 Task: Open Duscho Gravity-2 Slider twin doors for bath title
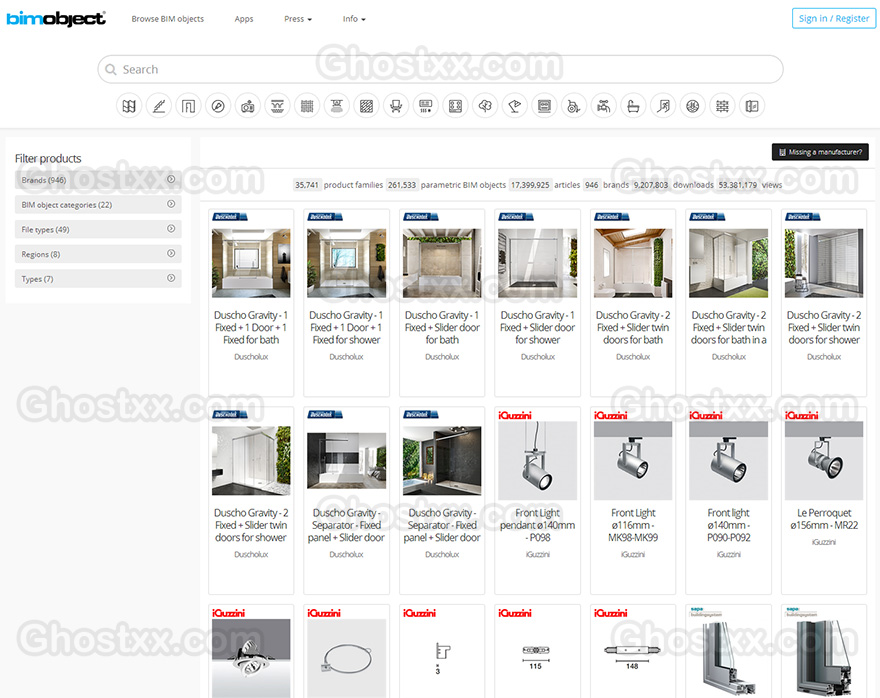pyautogui.click(x=633, y=328)
